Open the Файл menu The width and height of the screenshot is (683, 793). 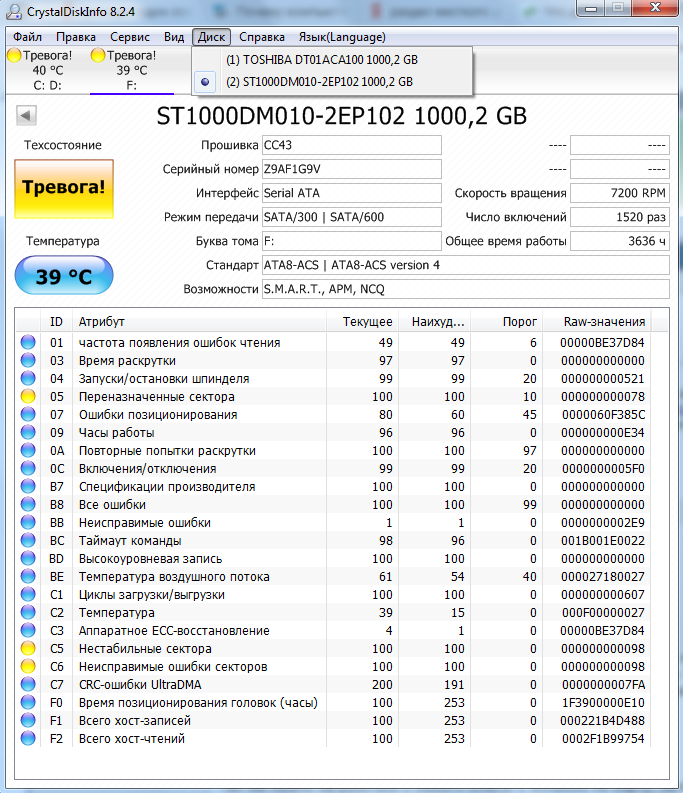click(x=28, y=37)
